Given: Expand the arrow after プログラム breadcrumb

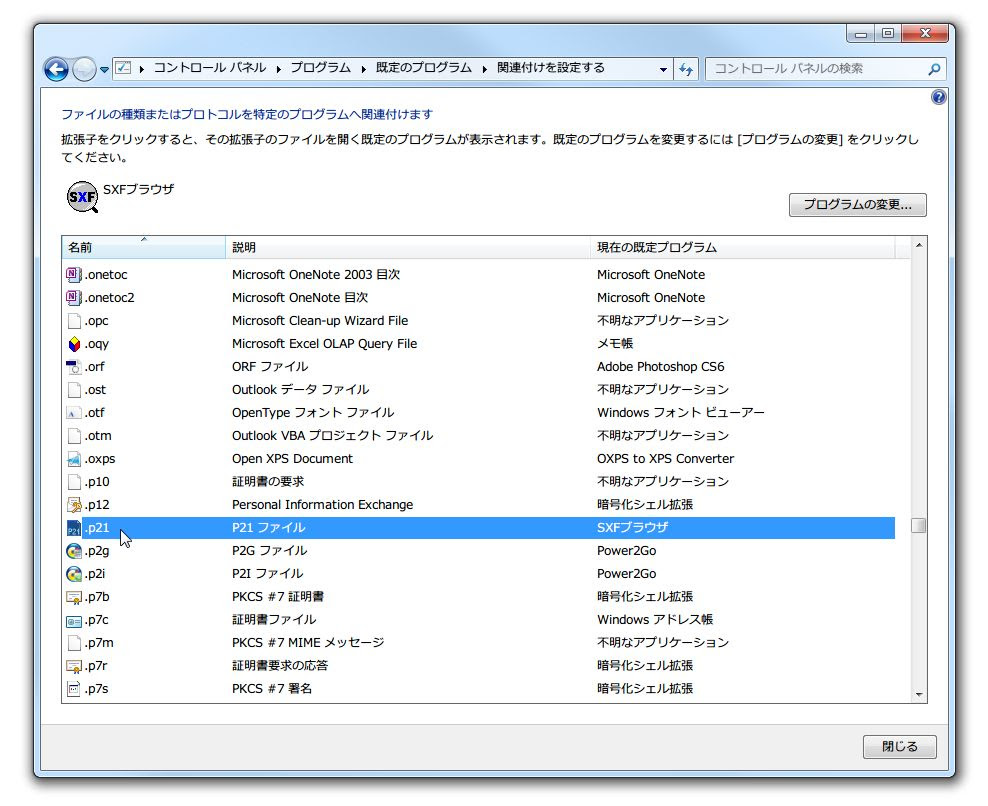Looking at the screenshot, I should click(x=364, y=69).
